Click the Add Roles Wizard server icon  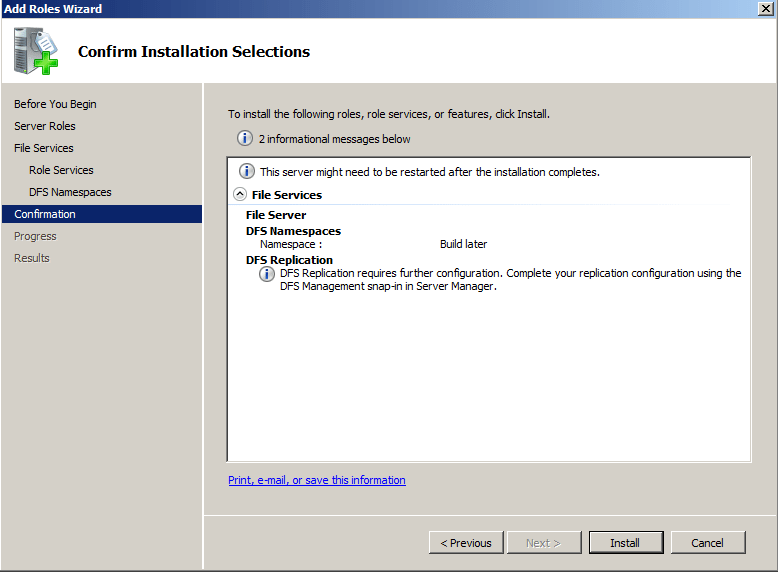point(36,51)
